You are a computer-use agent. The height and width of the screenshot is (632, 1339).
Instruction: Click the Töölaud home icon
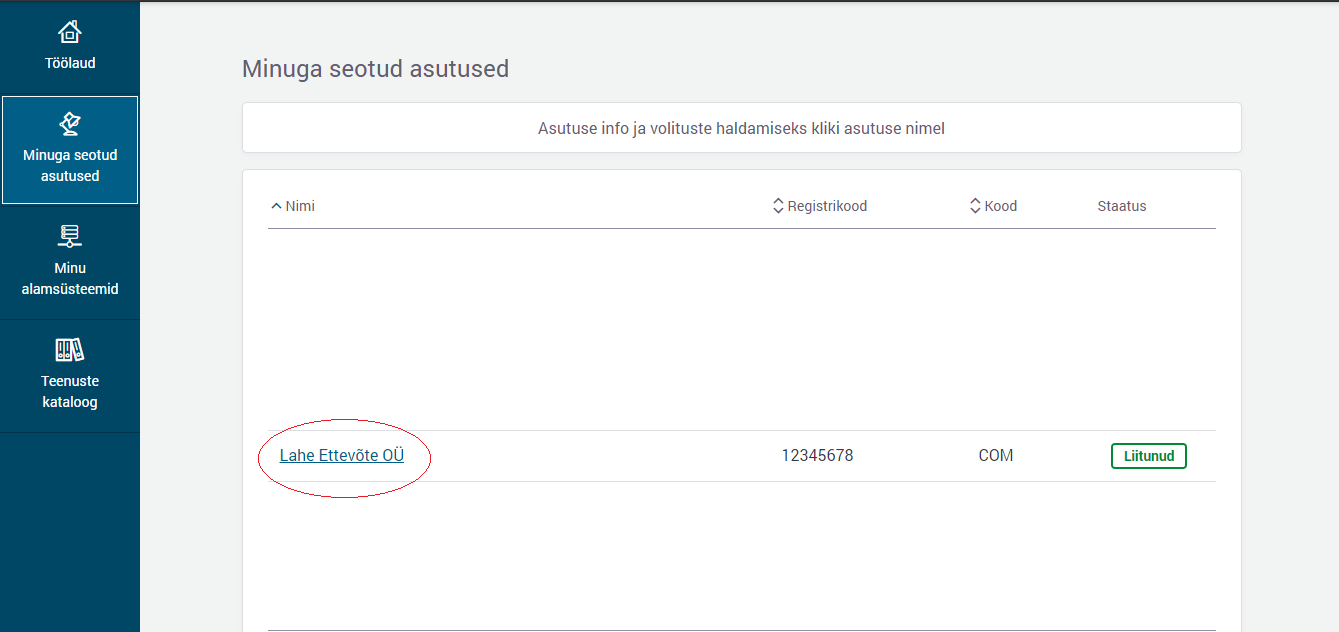coord(70,33)
